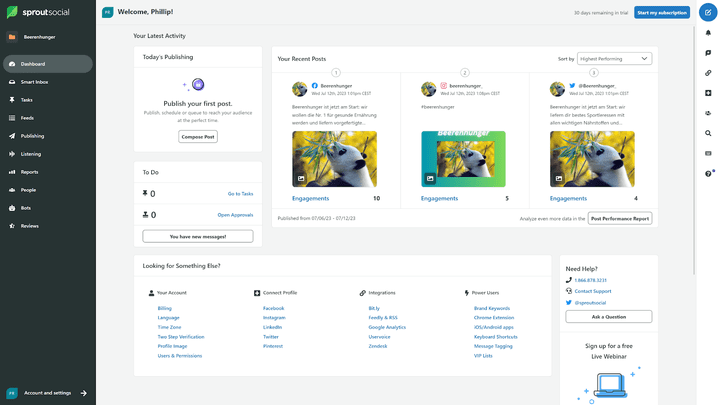Click the Reports bar chart icon
Screen dimensions: 720x405
(x=12, y=172)
